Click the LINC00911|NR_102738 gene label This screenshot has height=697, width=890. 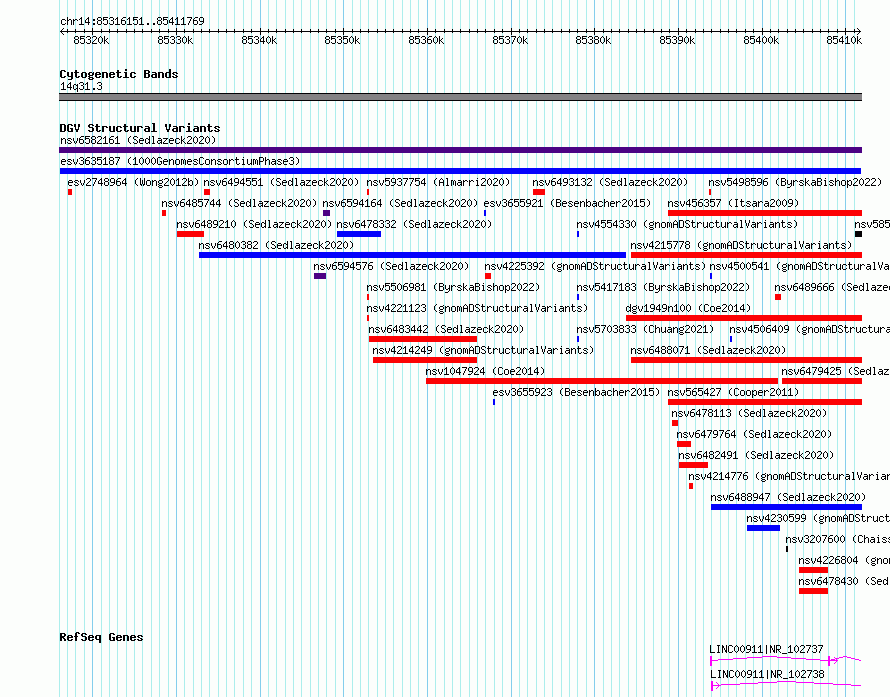point(767,674)
